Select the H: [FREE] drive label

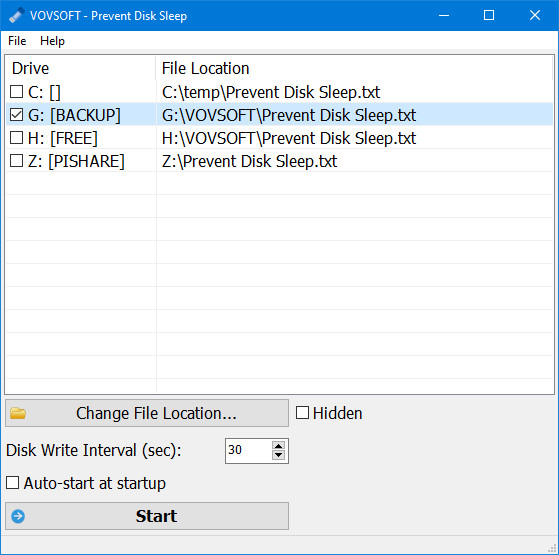[62, 138]
